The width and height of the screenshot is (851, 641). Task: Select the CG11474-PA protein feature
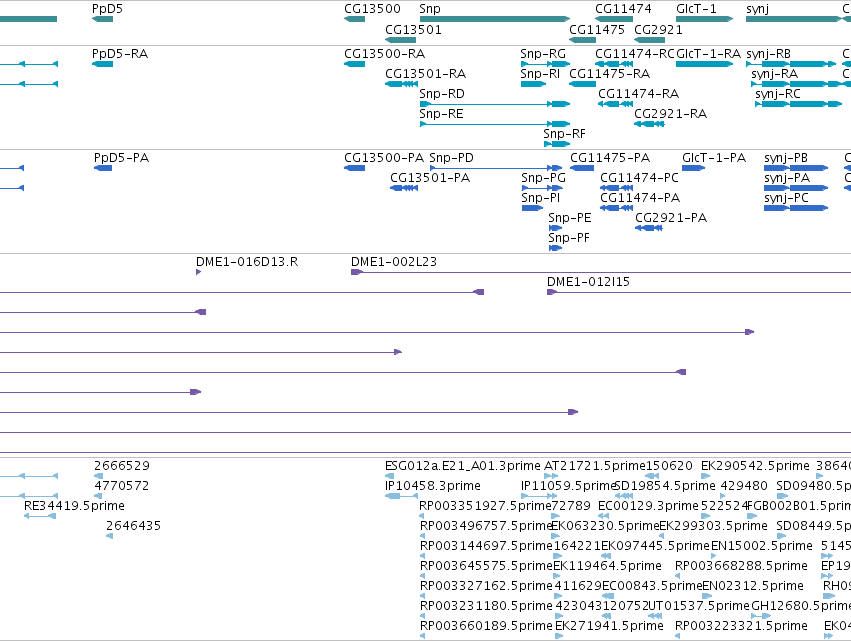617,208
